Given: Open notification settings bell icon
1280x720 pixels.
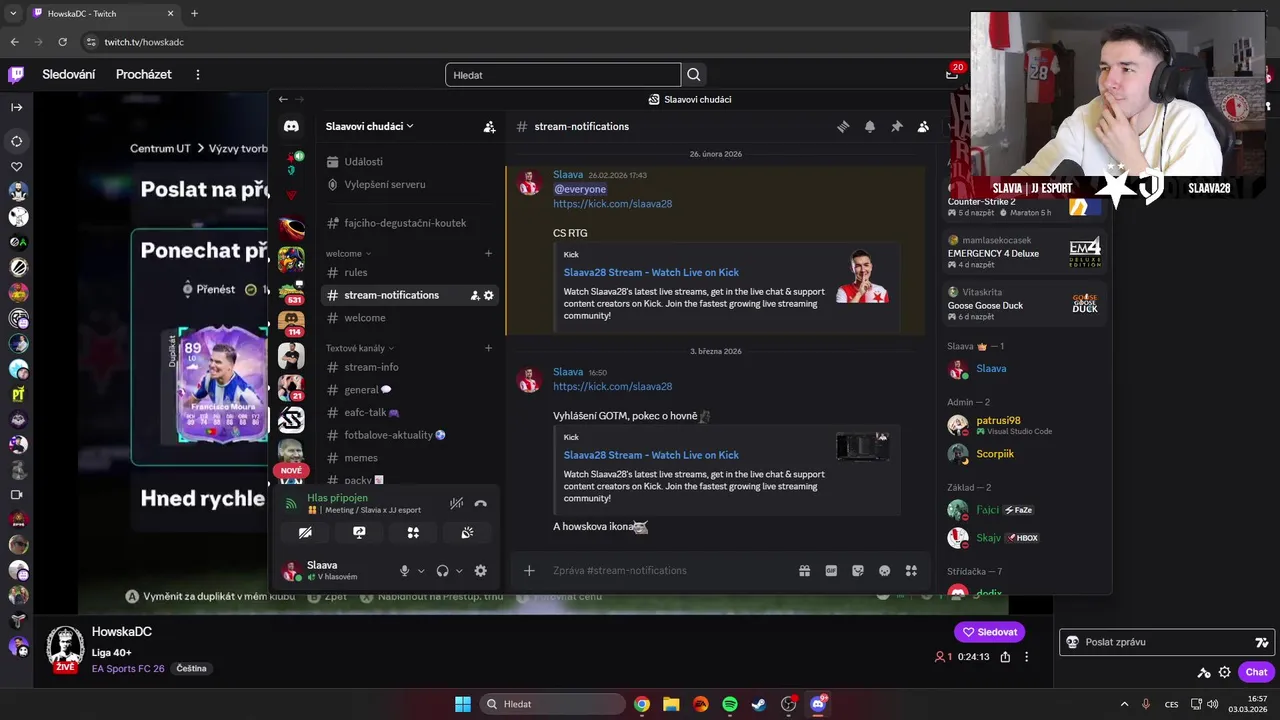Looking at the screenshot, I should click(x=869, y=127).
